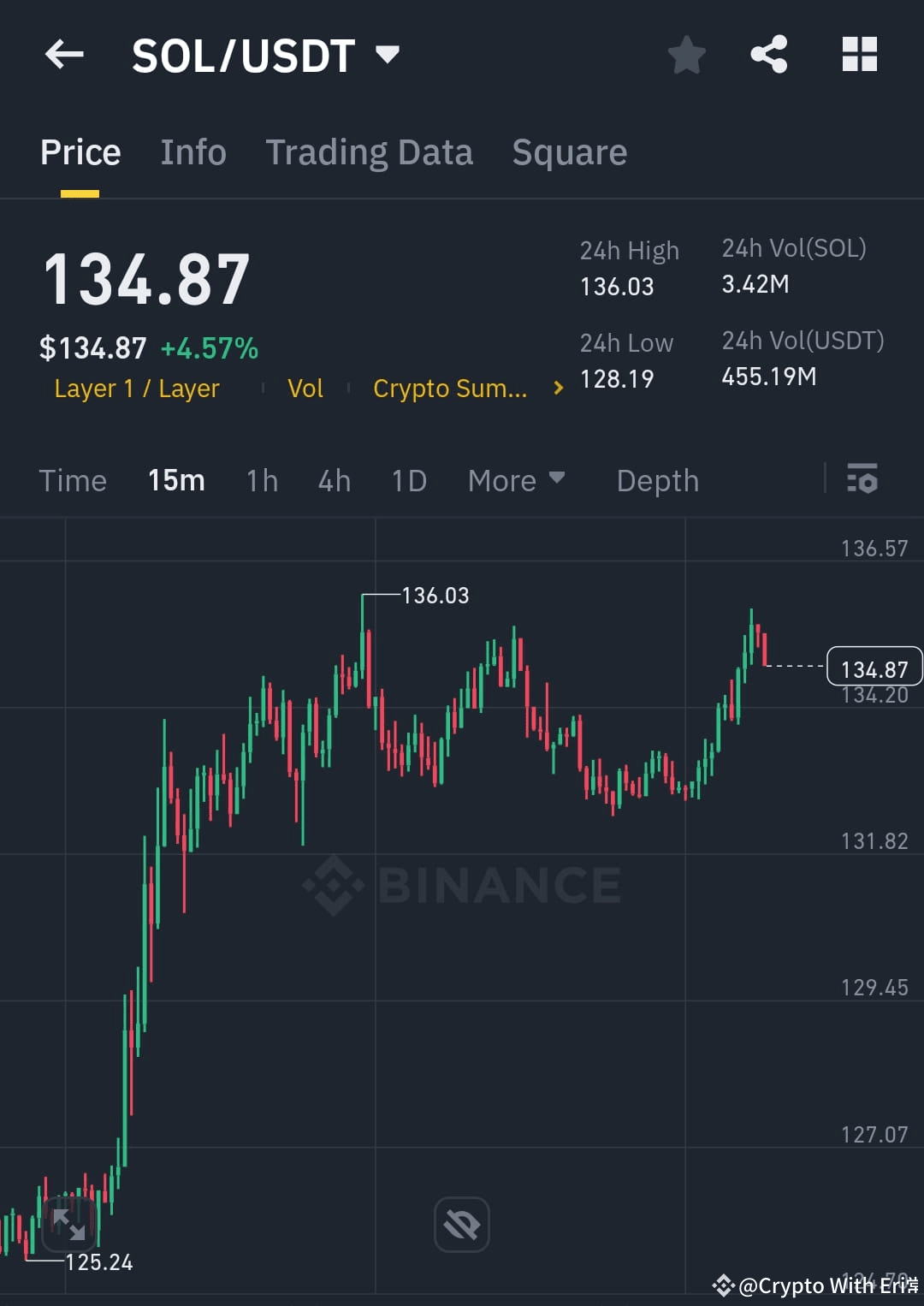
Task: Open the chart settings icon beside Depth
Action: click(862, 480)
